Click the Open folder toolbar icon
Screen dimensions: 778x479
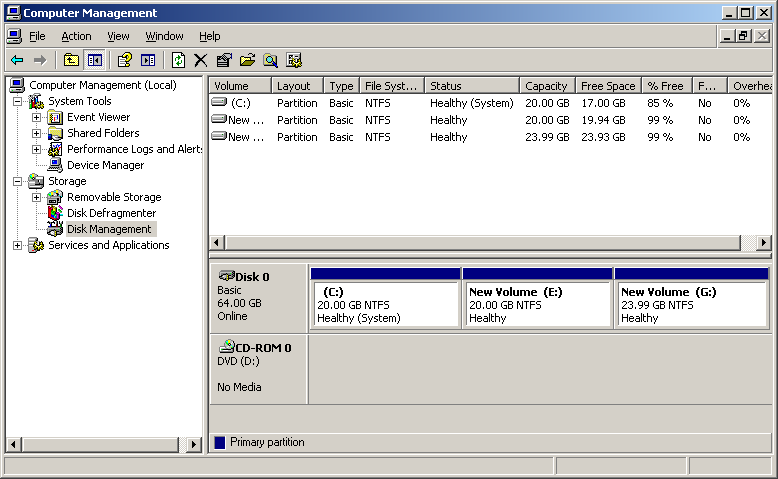click(x=247, y=61)
